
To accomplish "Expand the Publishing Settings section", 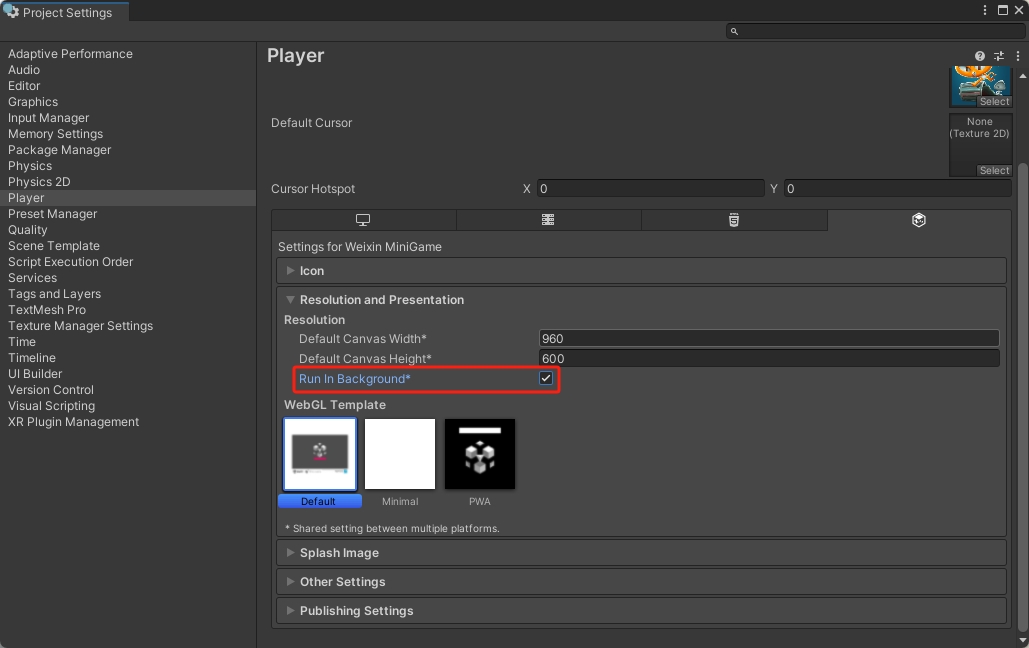I will tap(355, 611).
